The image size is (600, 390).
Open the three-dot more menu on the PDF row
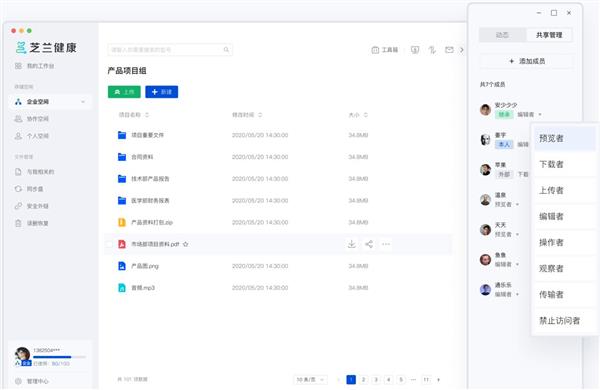pyautogui.click(x=386, y=244)
